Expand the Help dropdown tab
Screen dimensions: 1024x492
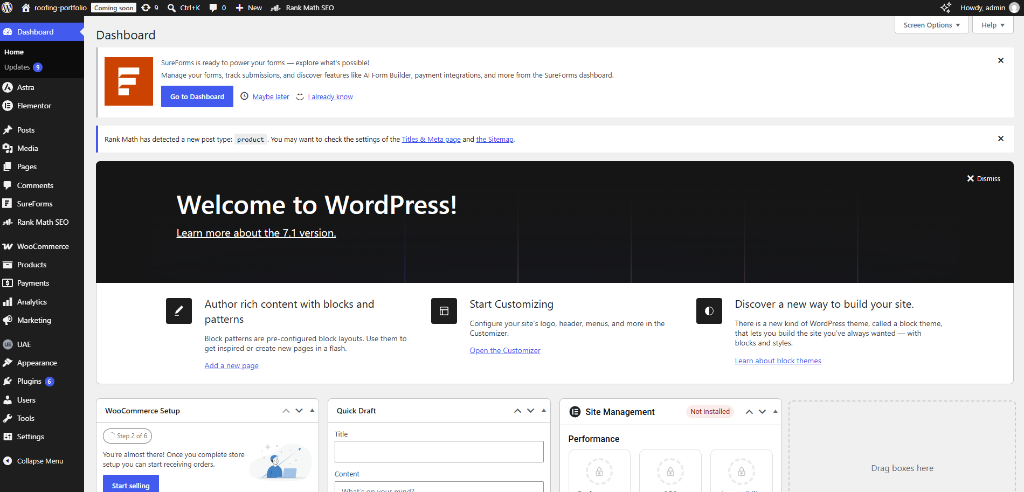click(x=993, y=25)
